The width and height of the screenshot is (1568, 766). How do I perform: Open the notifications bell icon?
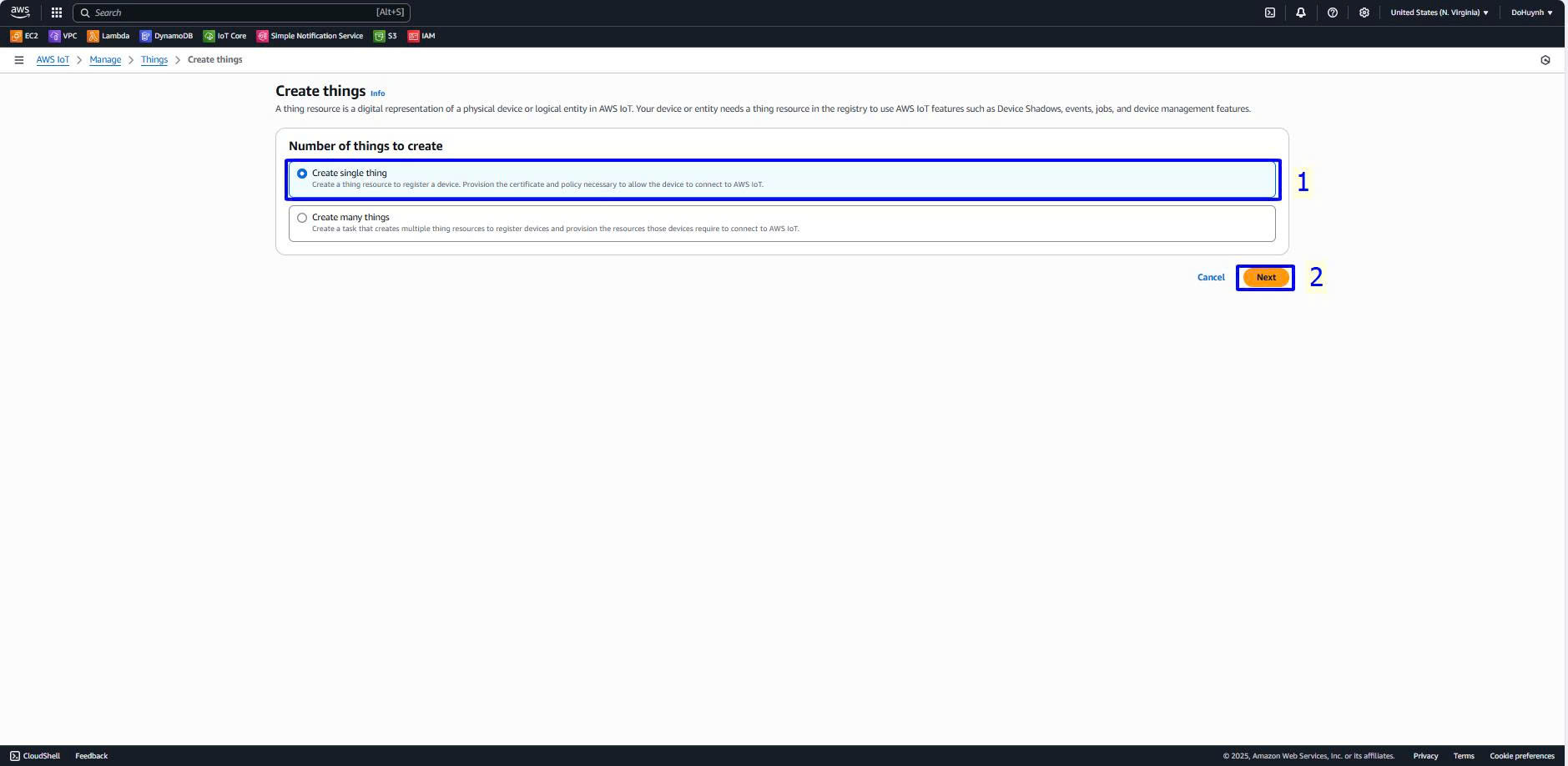(x=1300, y=13)
